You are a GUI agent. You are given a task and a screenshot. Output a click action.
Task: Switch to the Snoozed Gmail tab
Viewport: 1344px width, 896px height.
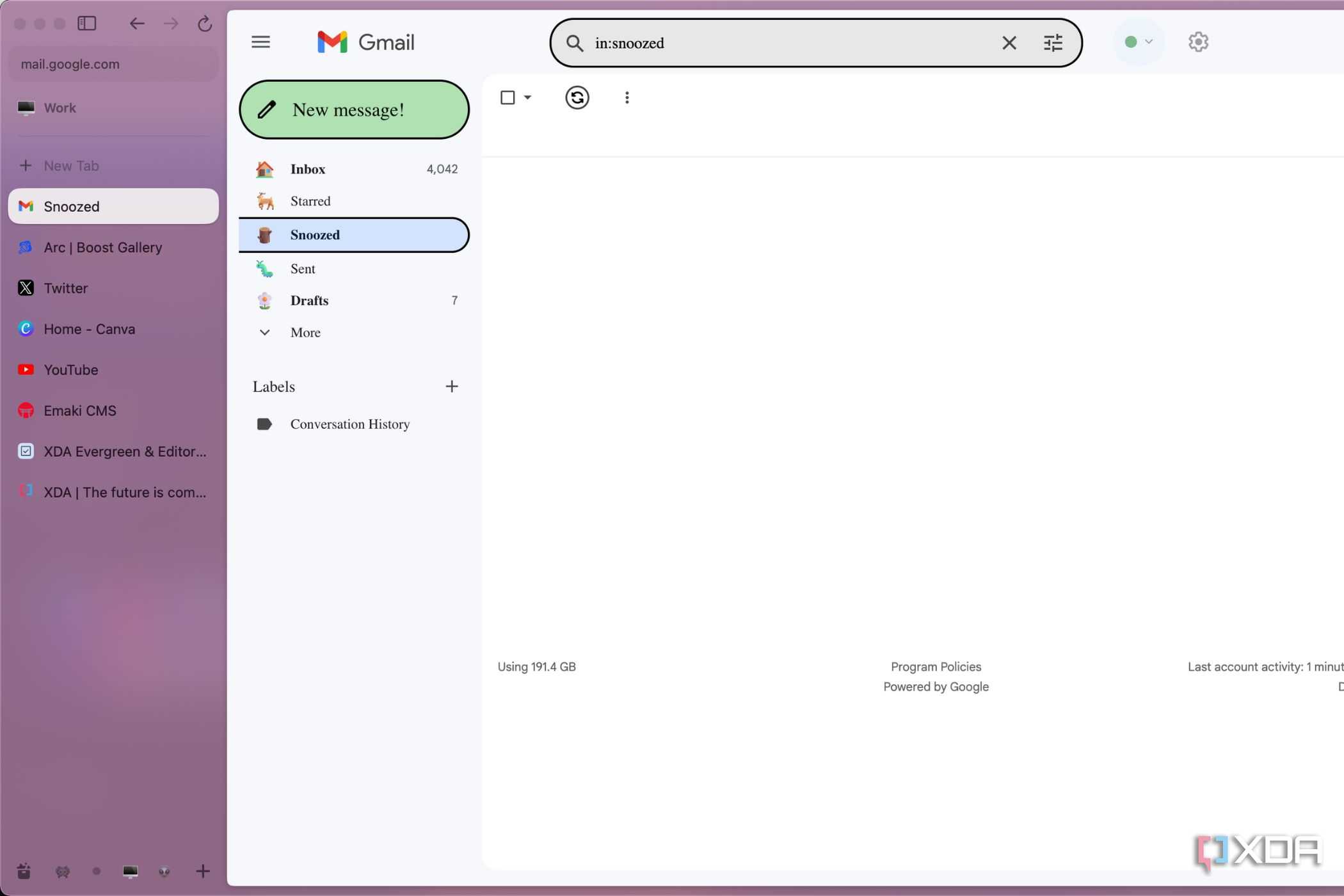tap(113, 207)
